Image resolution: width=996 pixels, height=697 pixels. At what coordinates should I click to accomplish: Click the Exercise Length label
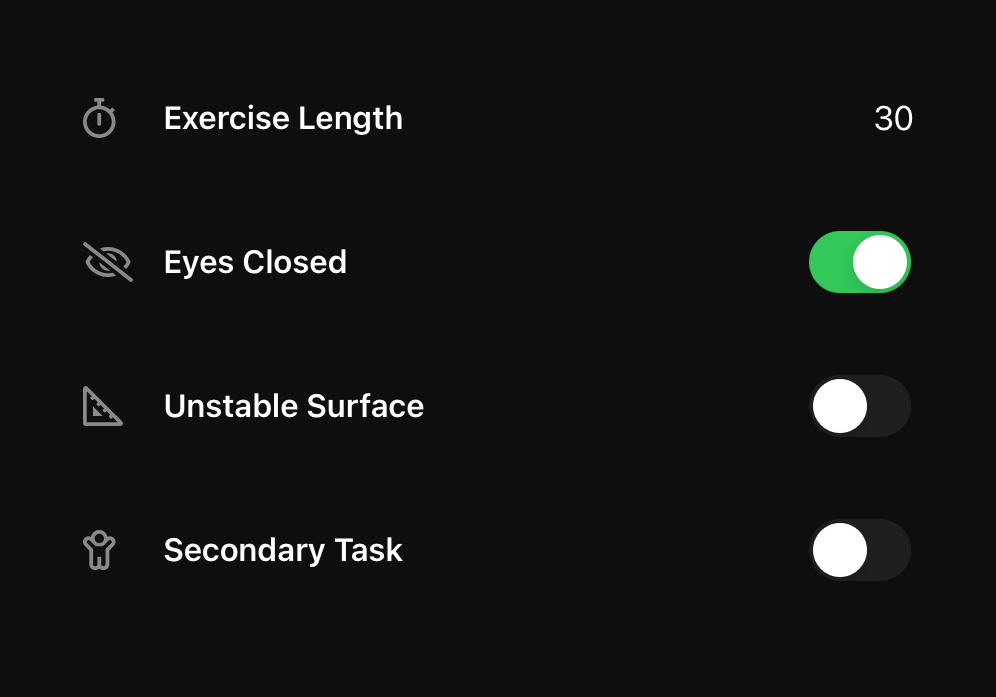tap(283, 117)
